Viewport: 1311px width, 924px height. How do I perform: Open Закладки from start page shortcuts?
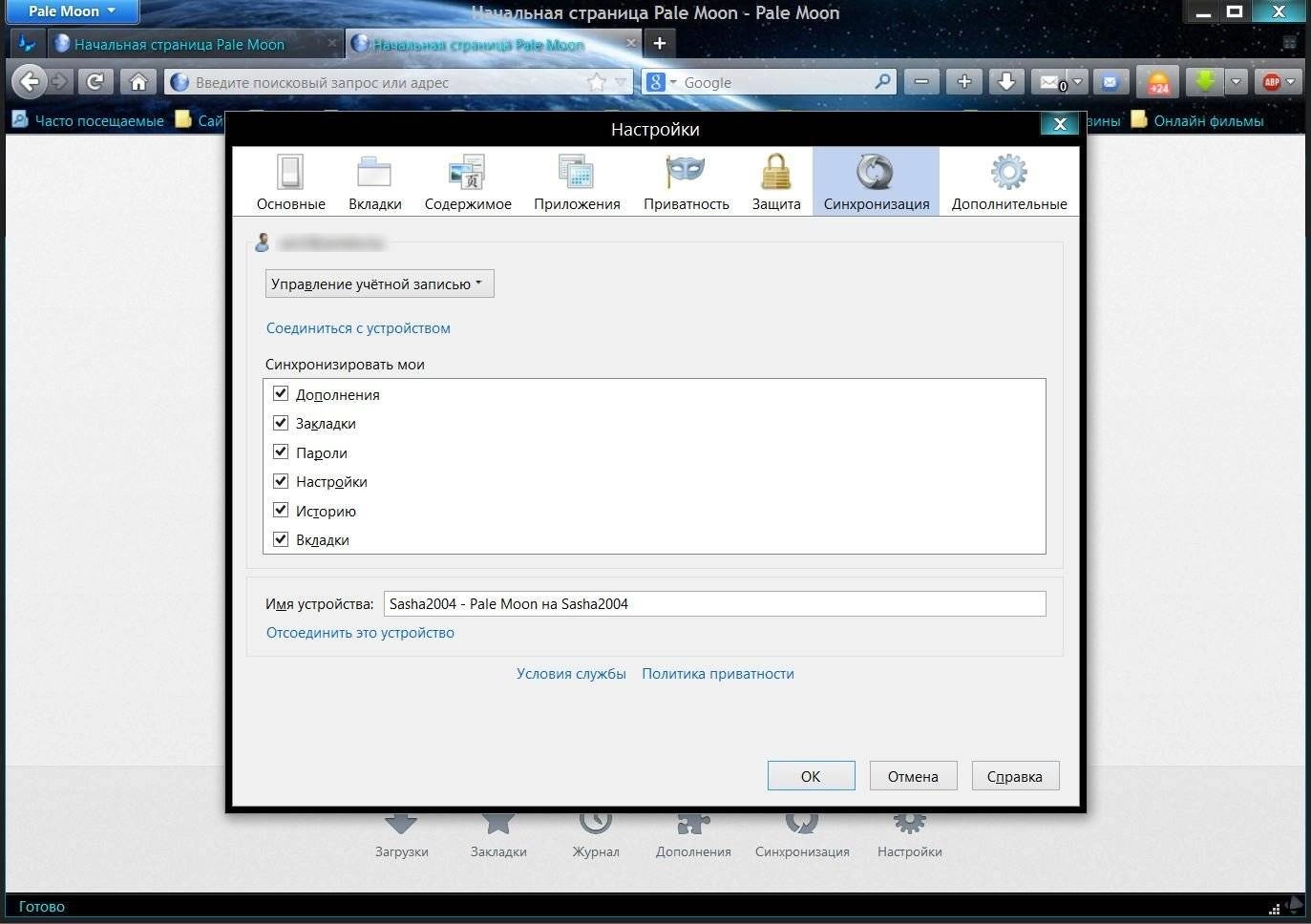click(x=498, y=835)
